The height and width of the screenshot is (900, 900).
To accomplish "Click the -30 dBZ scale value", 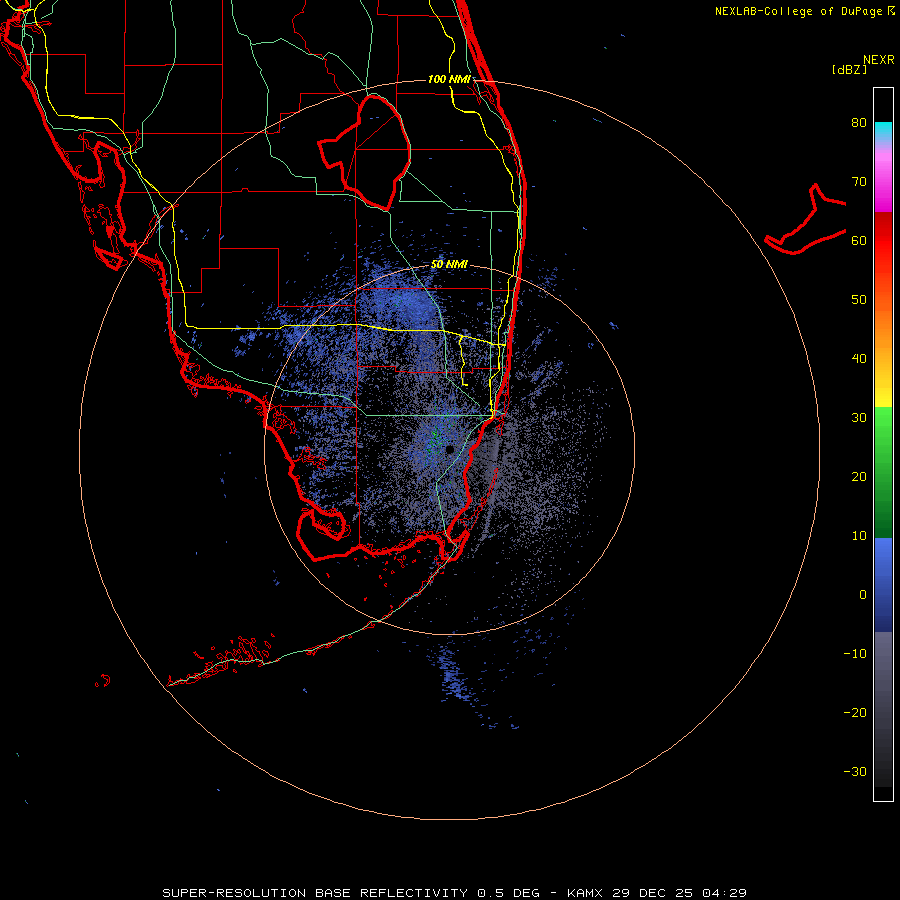I will tap(855, 771).
